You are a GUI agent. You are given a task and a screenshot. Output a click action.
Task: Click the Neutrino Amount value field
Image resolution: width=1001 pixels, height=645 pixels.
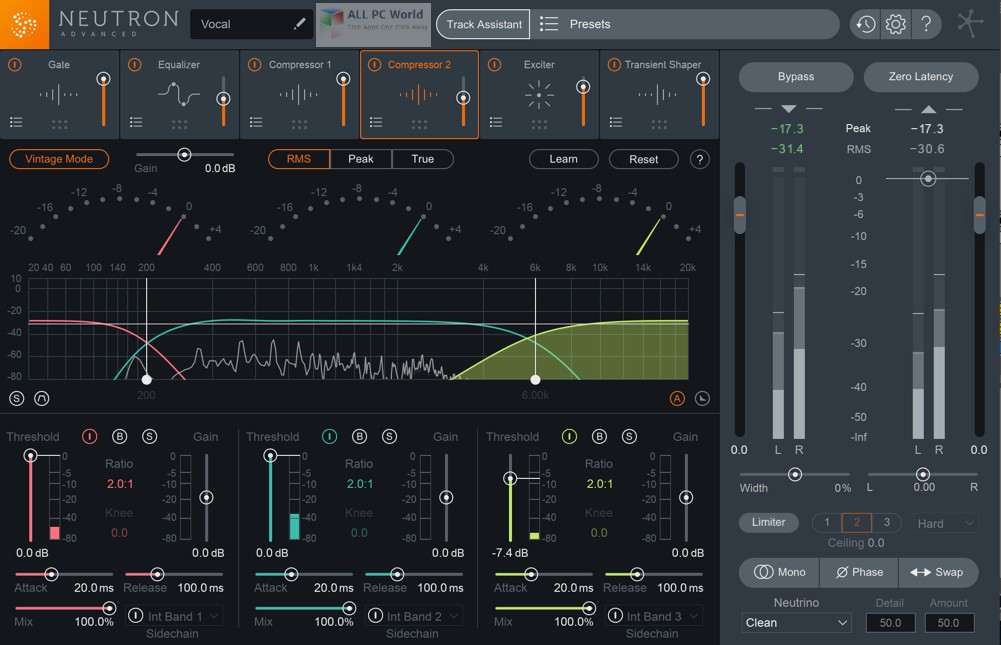coord(948,623)
